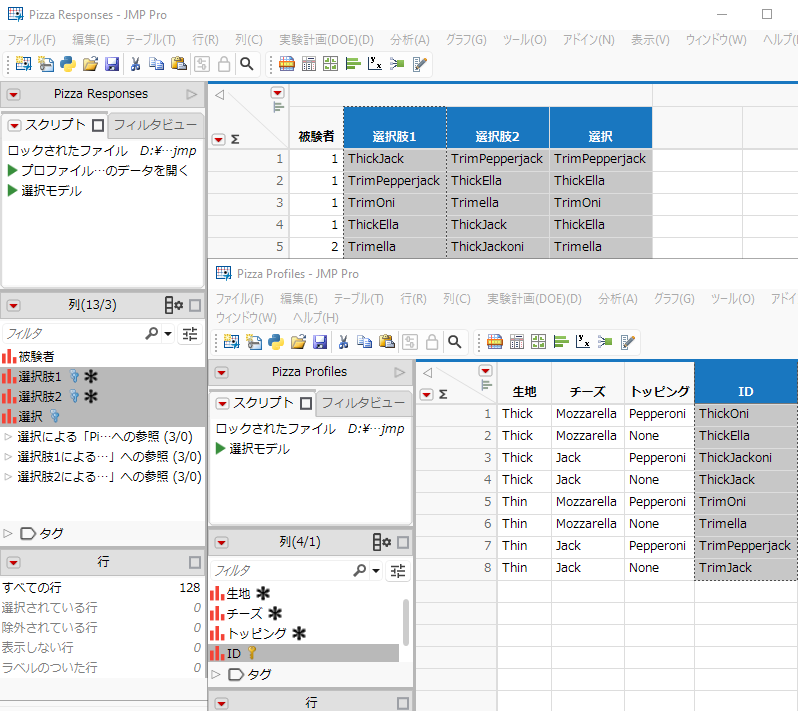
Task: Click New Script icon in Pizza Responses toolbar
Action: pyautogui.click(x=46, y=64)
